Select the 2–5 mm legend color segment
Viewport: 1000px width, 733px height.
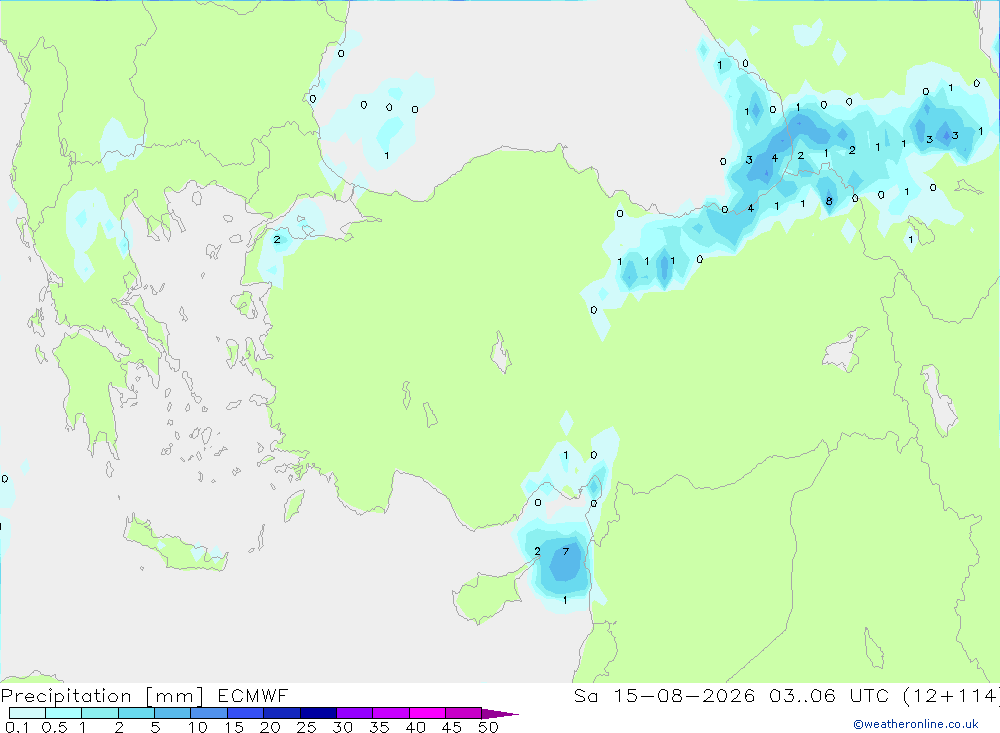point(136,713)
